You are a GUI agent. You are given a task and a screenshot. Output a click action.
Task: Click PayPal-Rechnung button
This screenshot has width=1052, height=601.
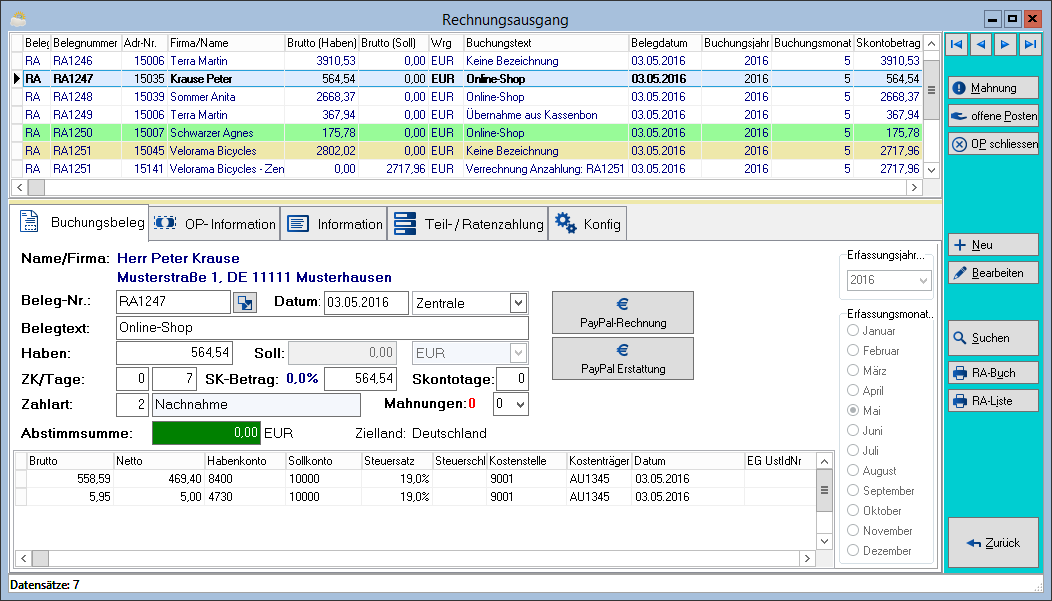623,313
